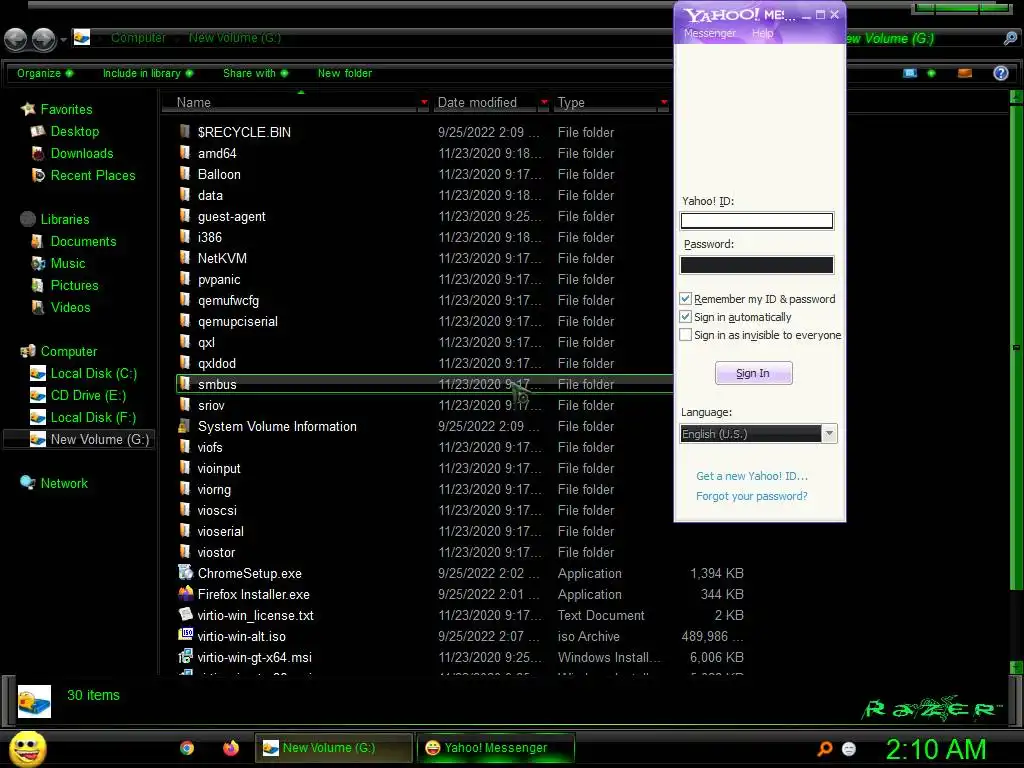1024x768 pixels.
Task: Click the $RECYCLE.BIN folder icon
Action: (185, 131)
